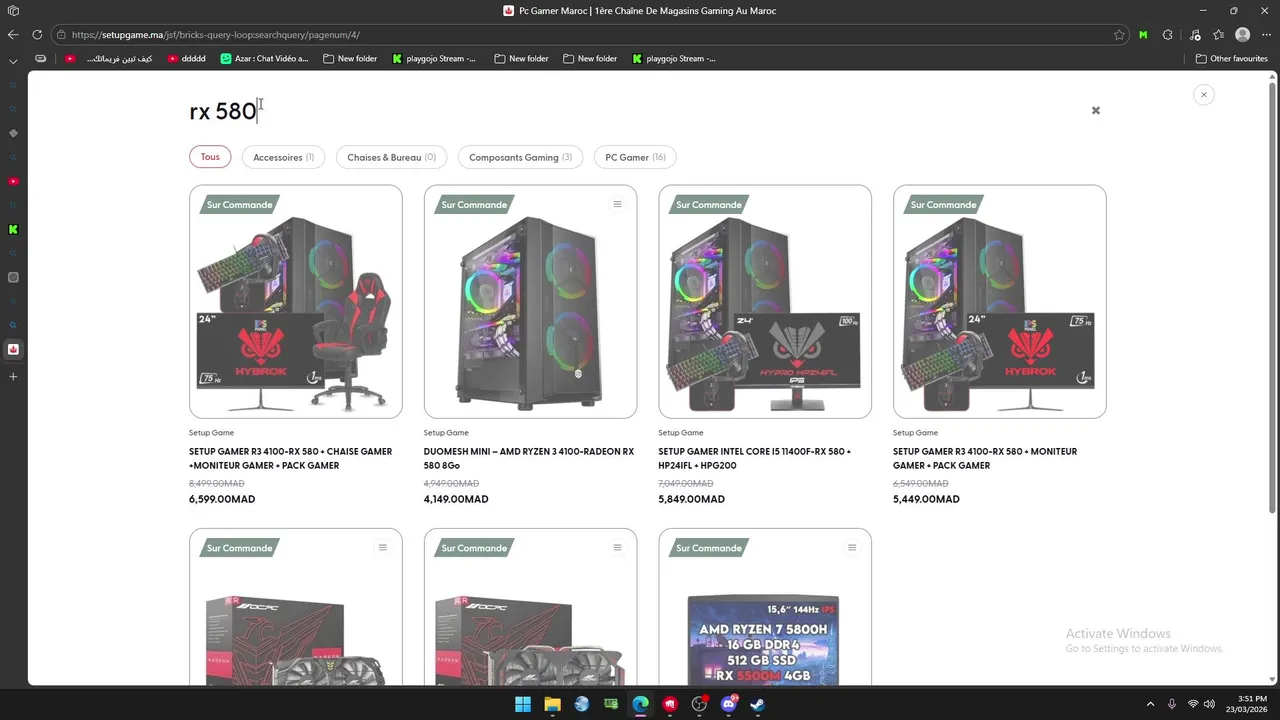Open Edge Settings and more menu

(1266, 34)
